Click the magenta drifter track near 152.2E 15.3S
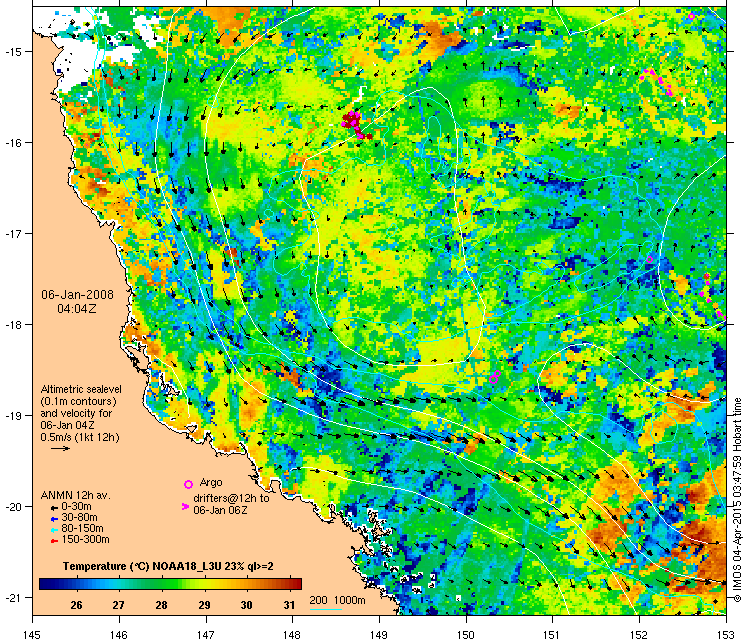 coord(656,80)
